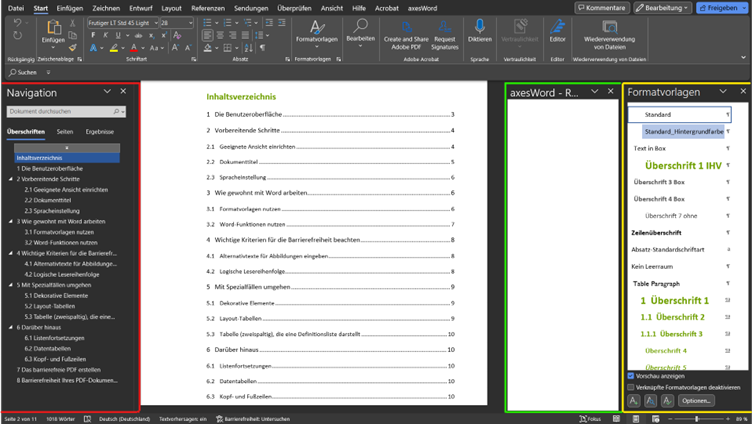Viewport: 752px width, 424px height.
Task: Open the font name dropdown
Action: point(155,23)
